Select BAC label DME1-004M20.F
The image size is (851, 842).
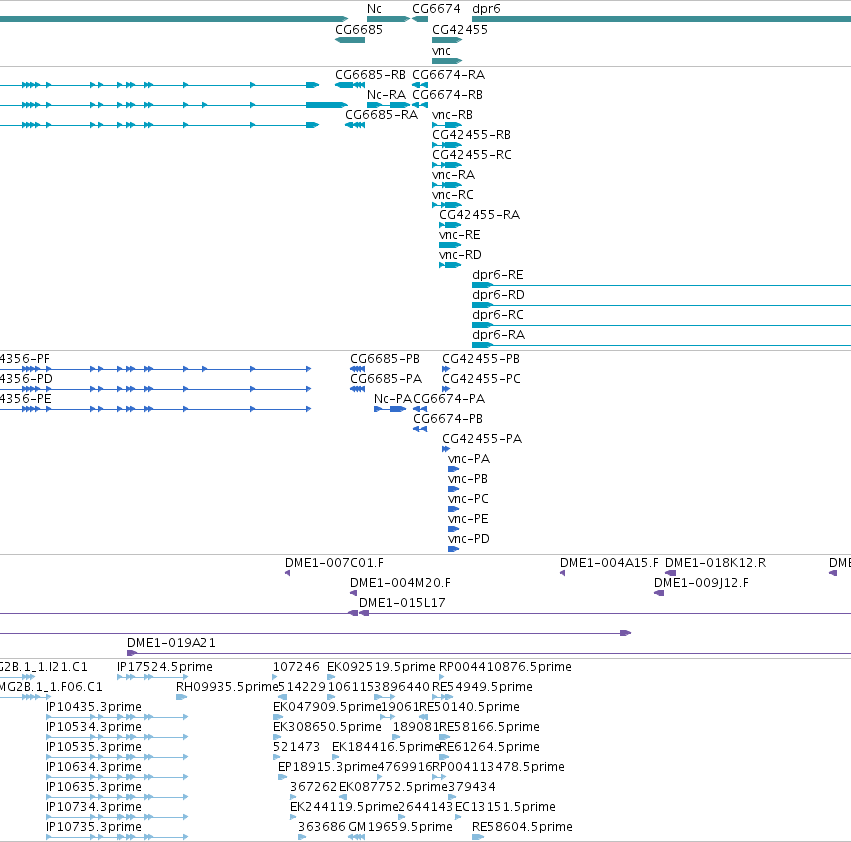tap(400, 583)
